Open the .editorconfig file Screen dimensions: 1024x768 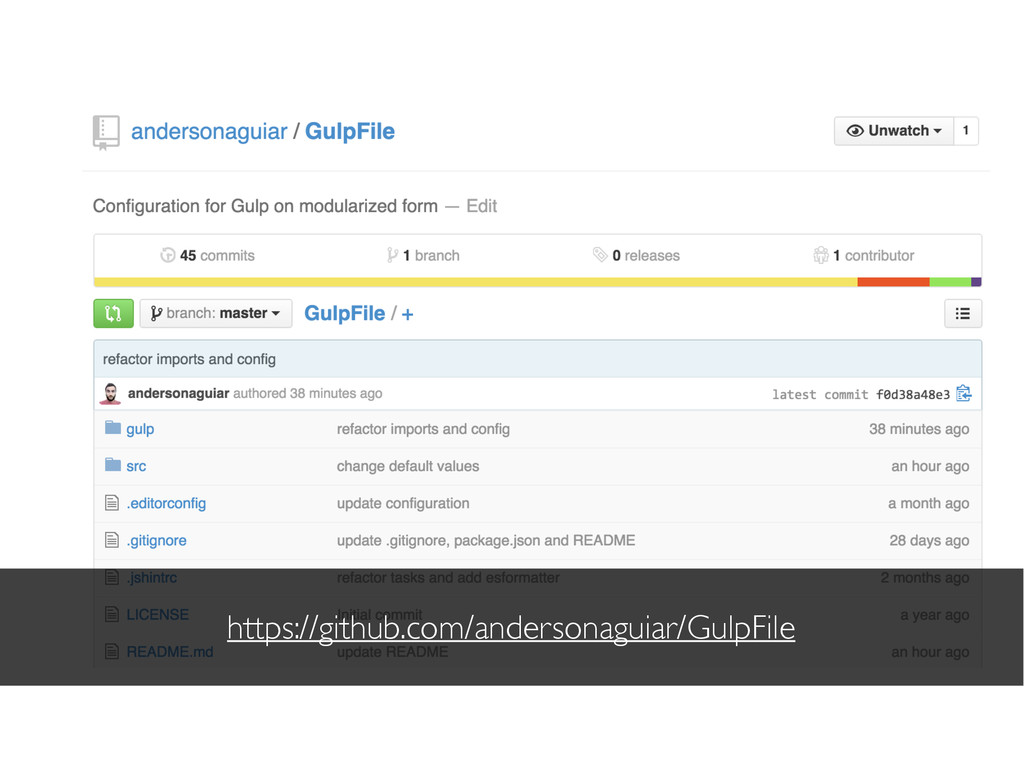[x=166, y=504]
